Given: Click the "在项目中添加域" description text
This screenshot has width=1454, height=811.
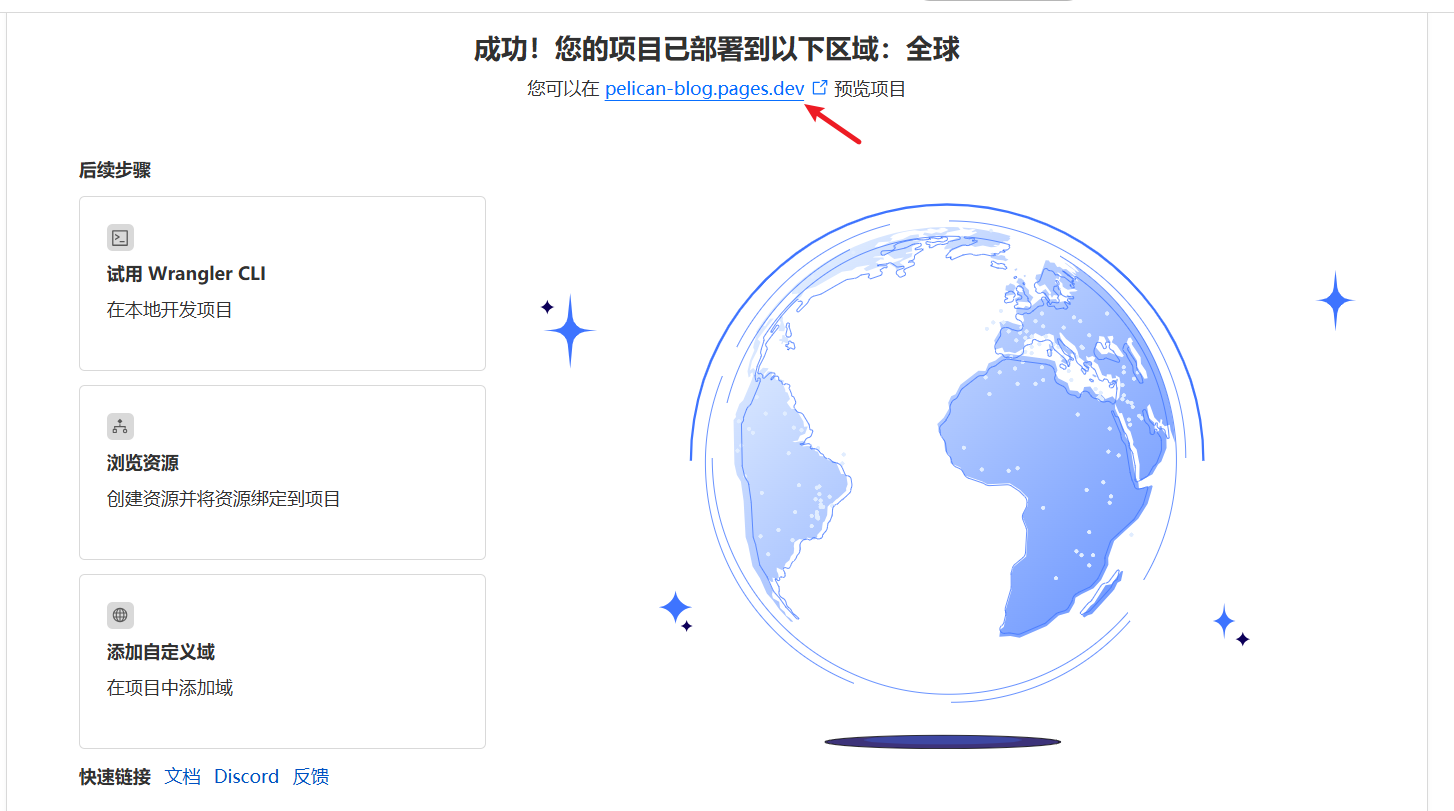Looking at the screenshot, I should 170,688.
